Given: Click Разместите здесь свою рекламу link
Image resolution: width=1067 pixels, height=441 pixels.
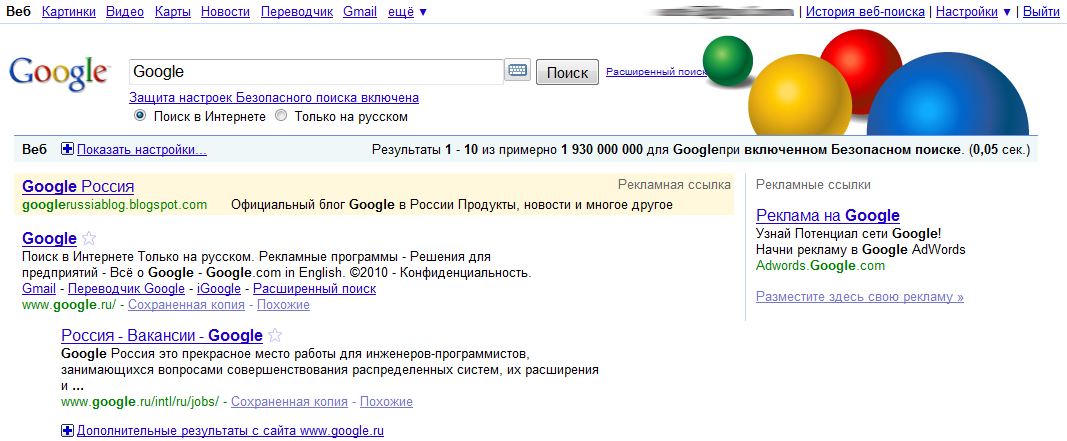Looking at the screenshot, I should [860, 297].
